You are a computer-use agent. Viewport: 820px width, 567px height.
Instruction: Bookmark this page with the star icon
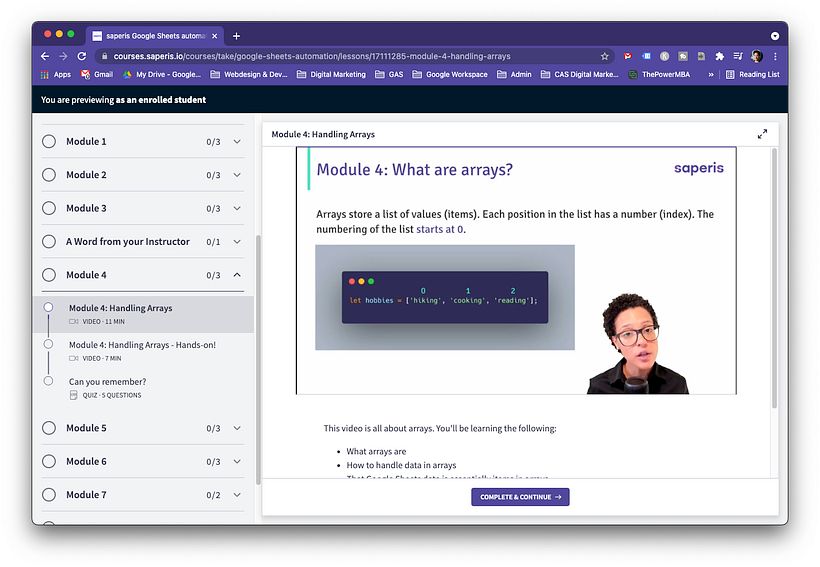605,56
